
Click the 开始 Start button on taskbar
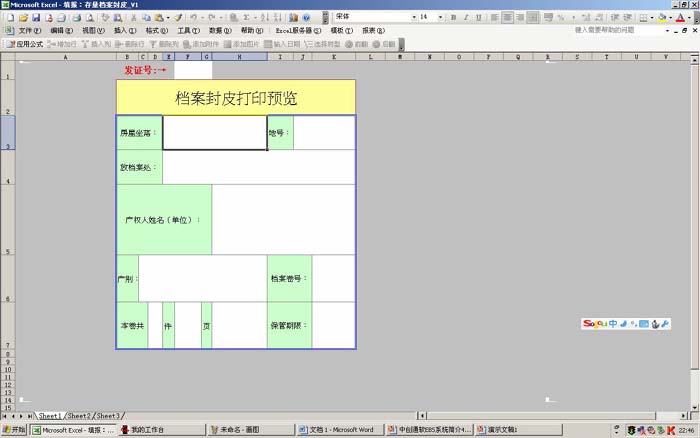(14, 430)
